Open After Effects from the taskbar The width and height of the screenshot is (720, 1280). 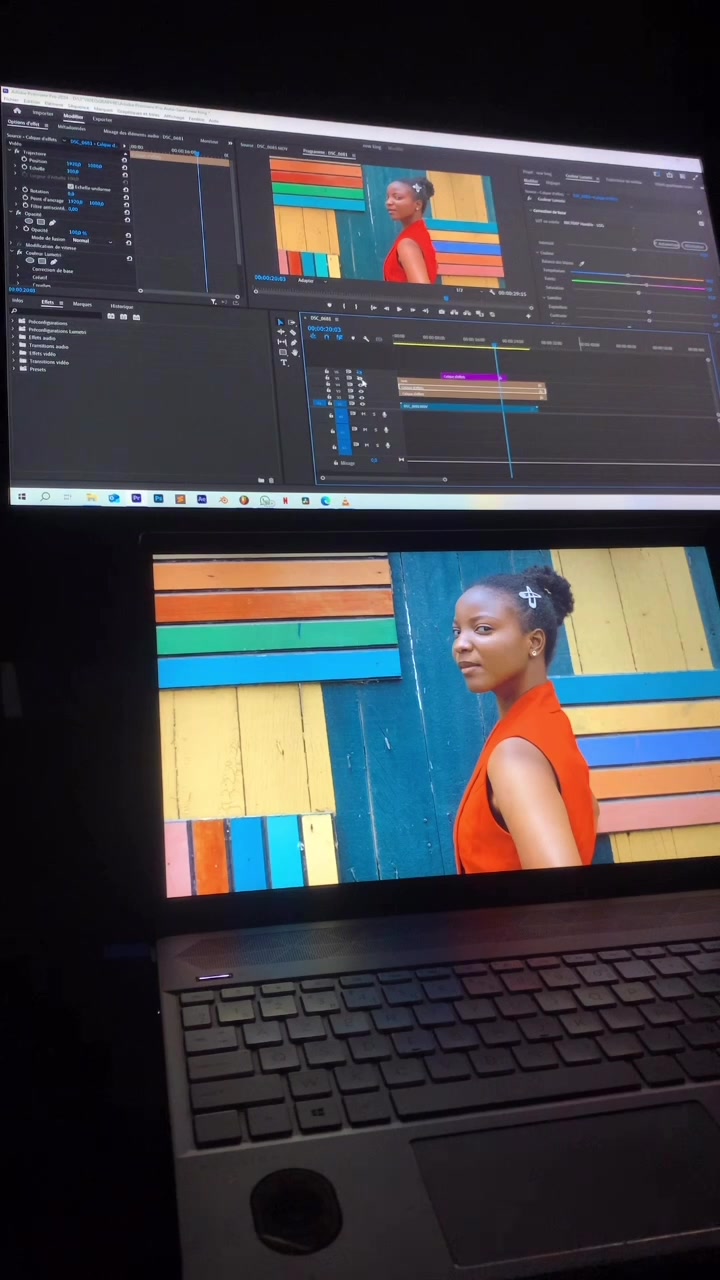click(202, 499)
